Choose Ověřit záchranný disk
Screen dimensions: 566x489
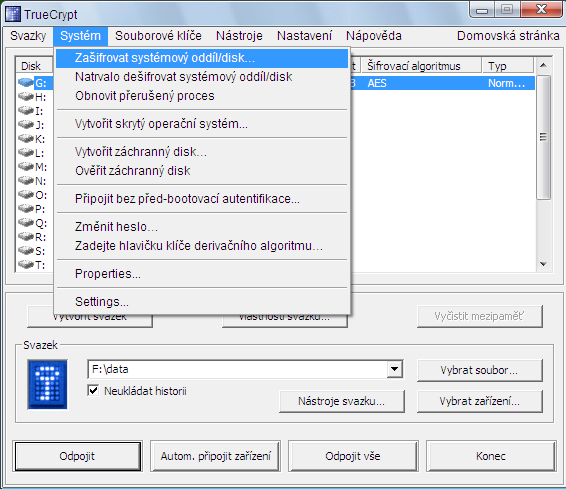(x=202, y=171)
